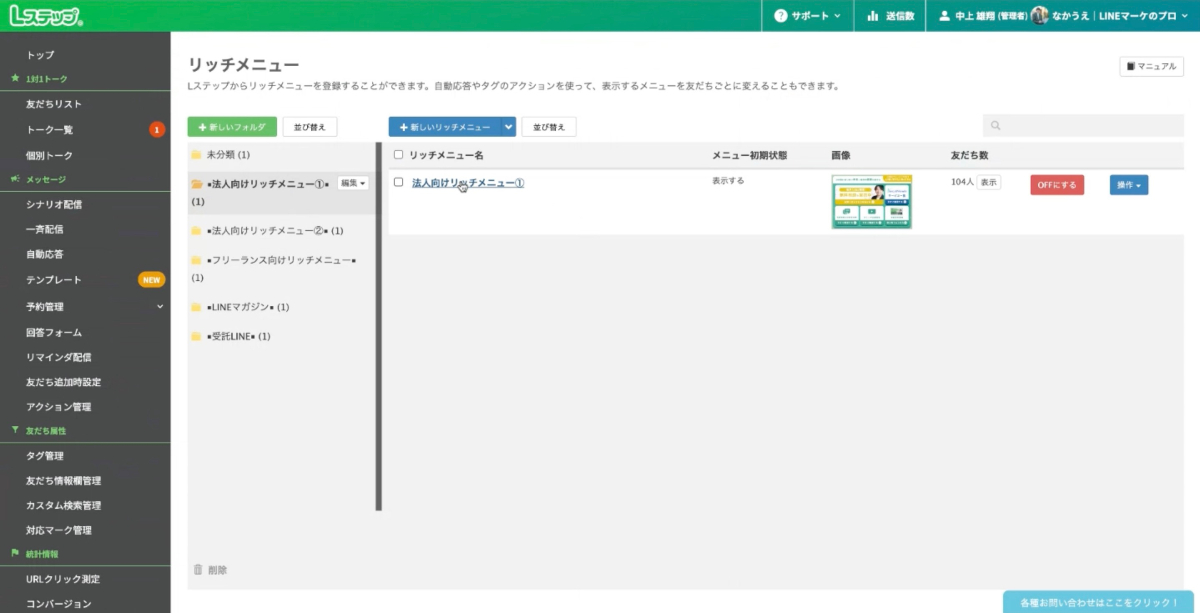Open the 送信数 statistics panel

click(x=890, y=15)
